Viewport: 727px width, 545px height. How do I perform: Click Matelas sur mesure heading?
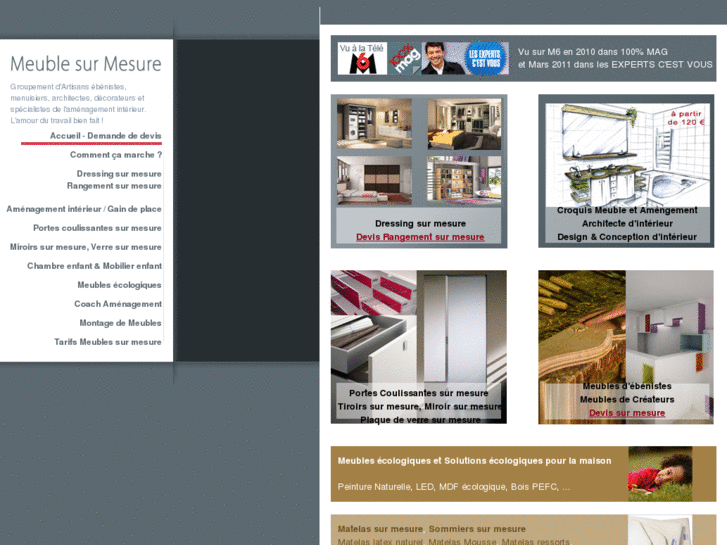[x=380, y=529]
